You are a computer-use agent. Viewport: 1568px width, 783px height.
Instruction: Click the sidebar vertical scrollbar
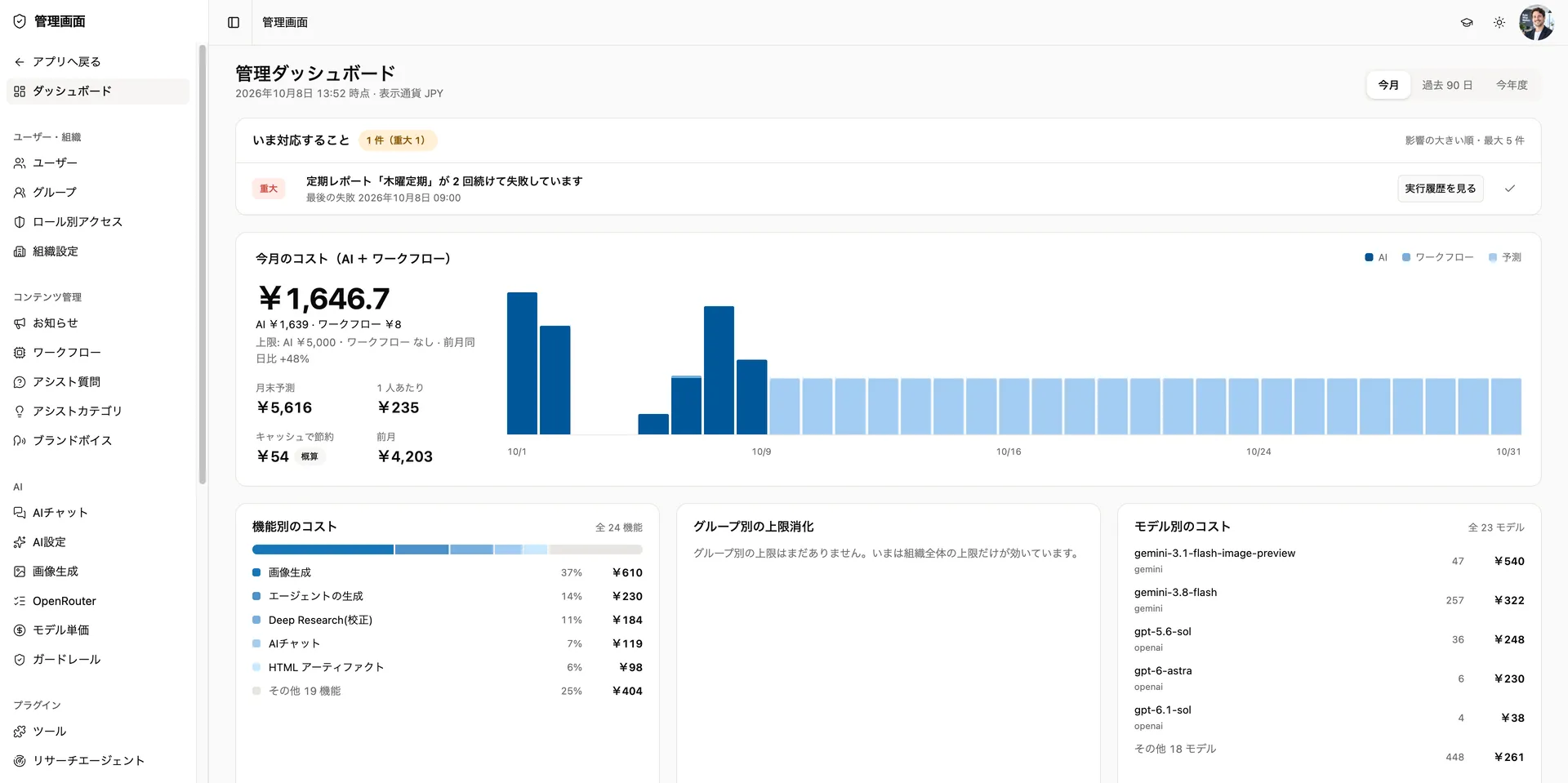[x=202, y=265]
